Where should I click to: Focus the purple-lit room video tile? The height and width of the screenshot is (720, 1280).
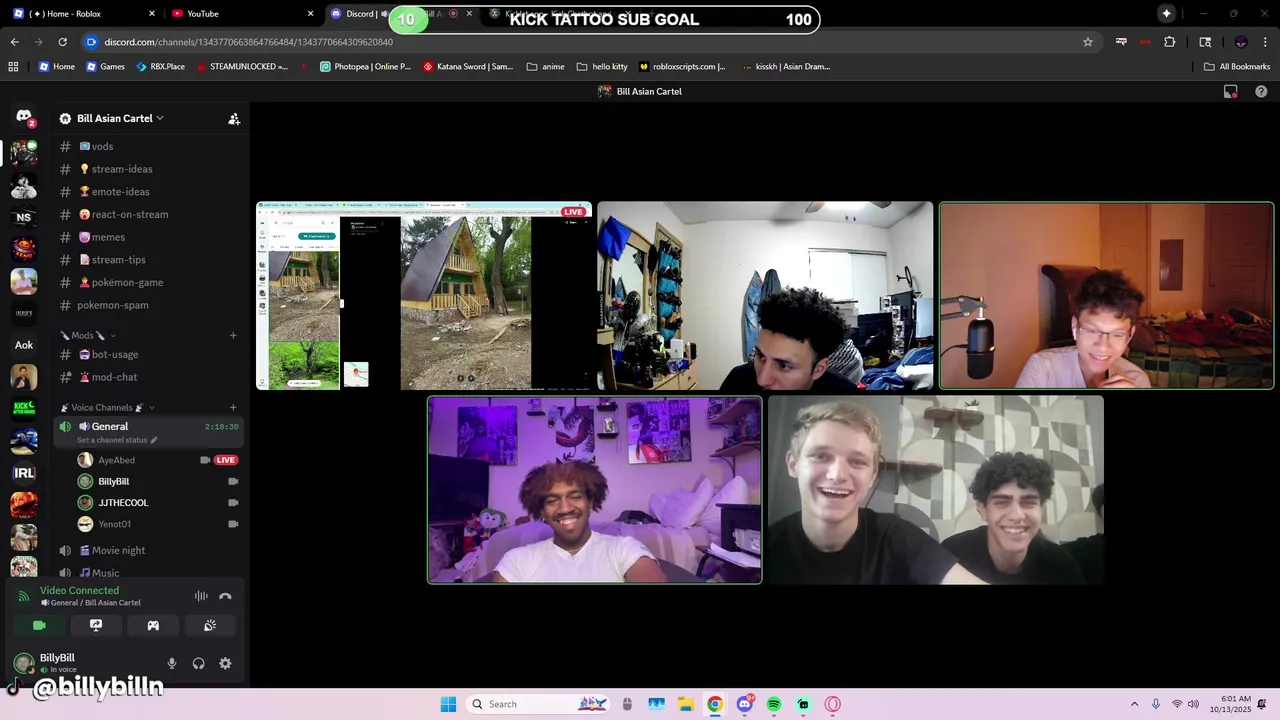coord(595,490)
